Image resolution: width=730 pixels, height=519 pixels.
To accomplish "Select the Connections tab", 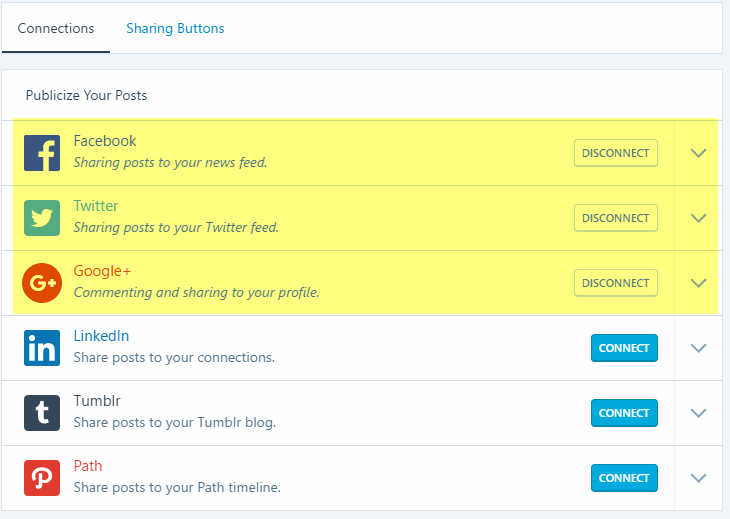I will [56, 28].
